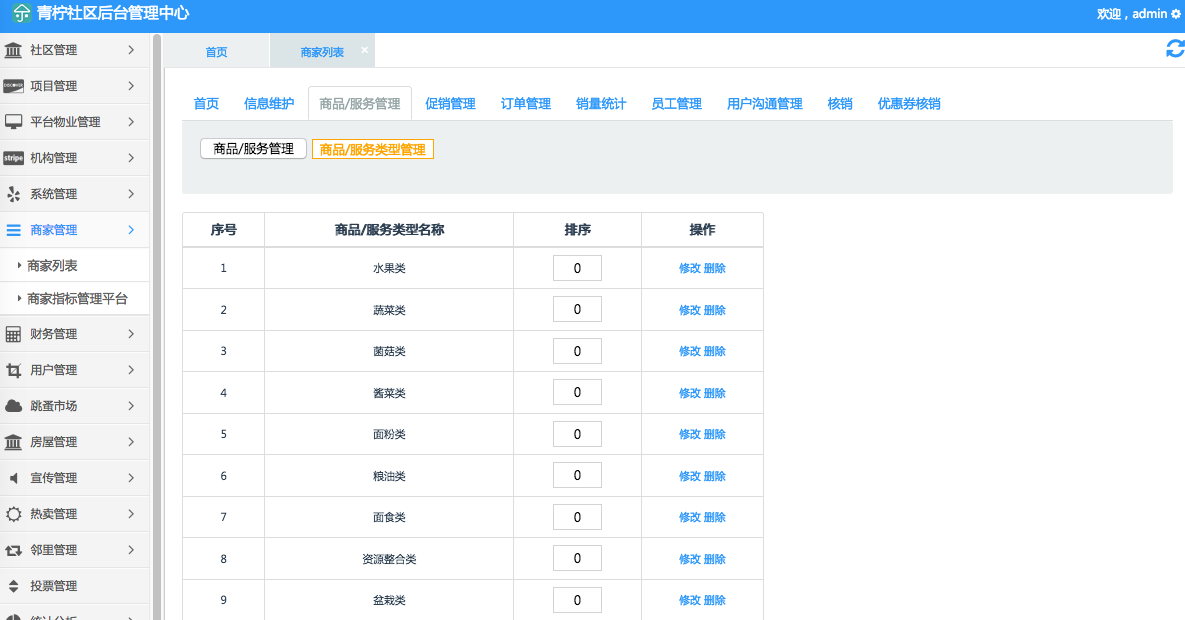The image size is (1185, 620).
Task: Click the sidebar vertical scrollbar
Action: (x=156, y=327)
